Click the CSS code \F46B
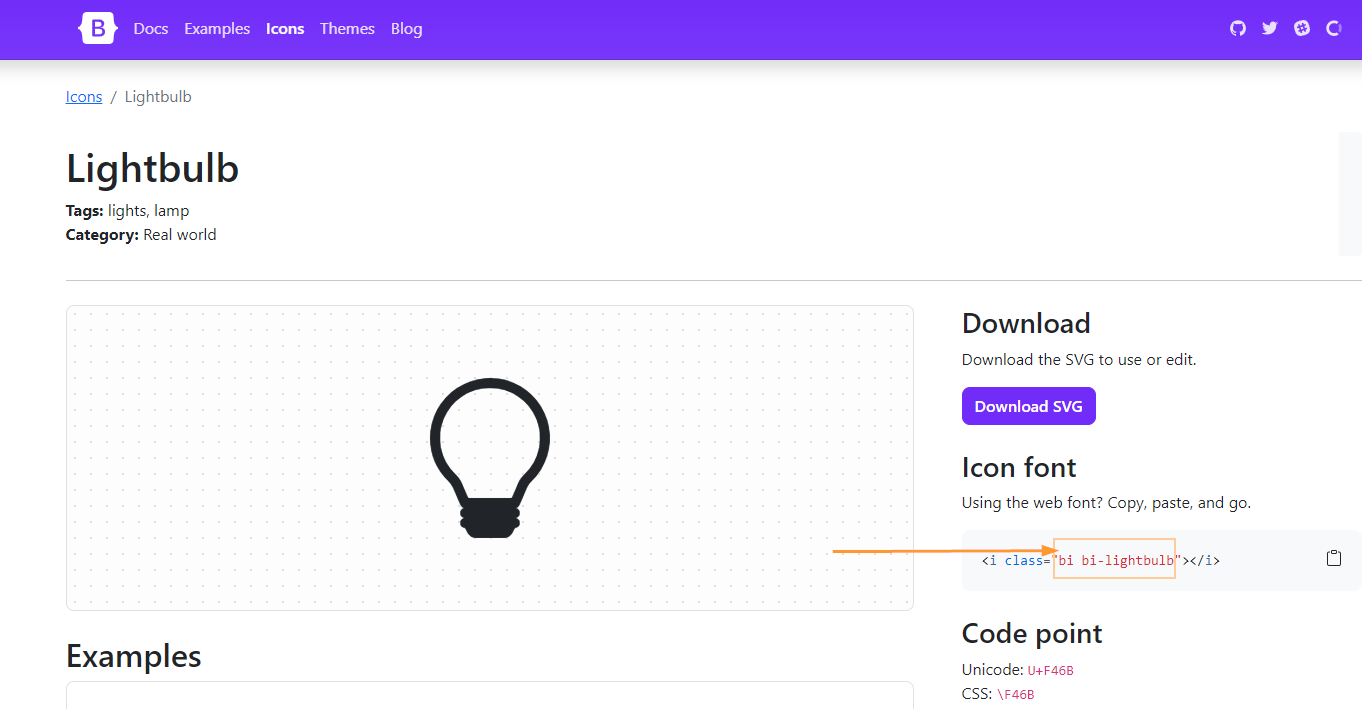 pos(1015,694)
